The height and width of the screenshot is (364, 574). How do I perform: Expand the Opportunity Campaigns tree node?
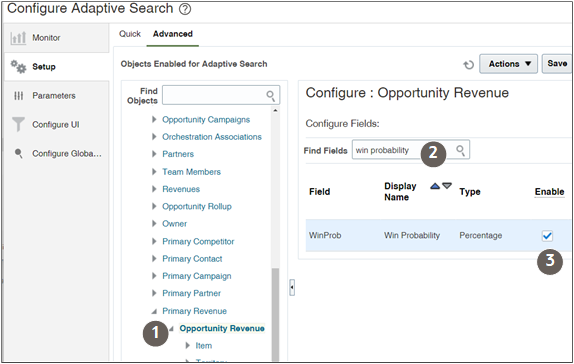(x=154, y=119)
